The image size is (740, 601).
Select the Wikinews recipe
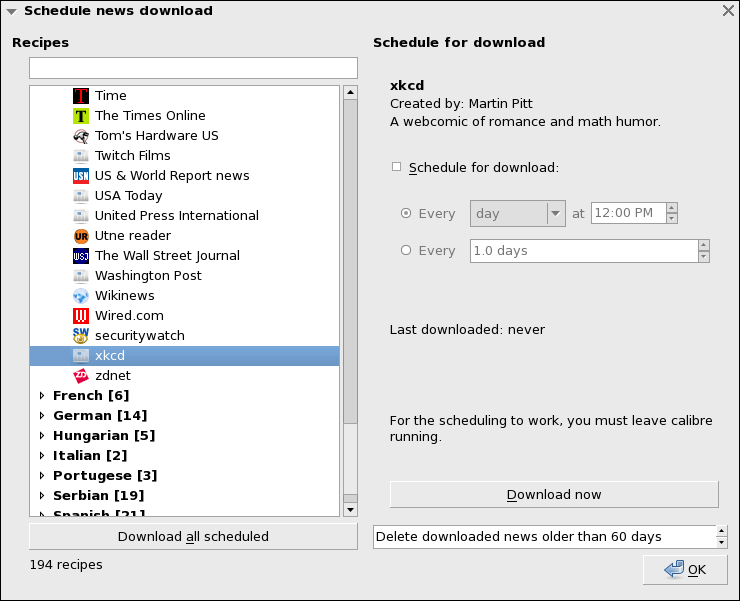tap(125, 296)
